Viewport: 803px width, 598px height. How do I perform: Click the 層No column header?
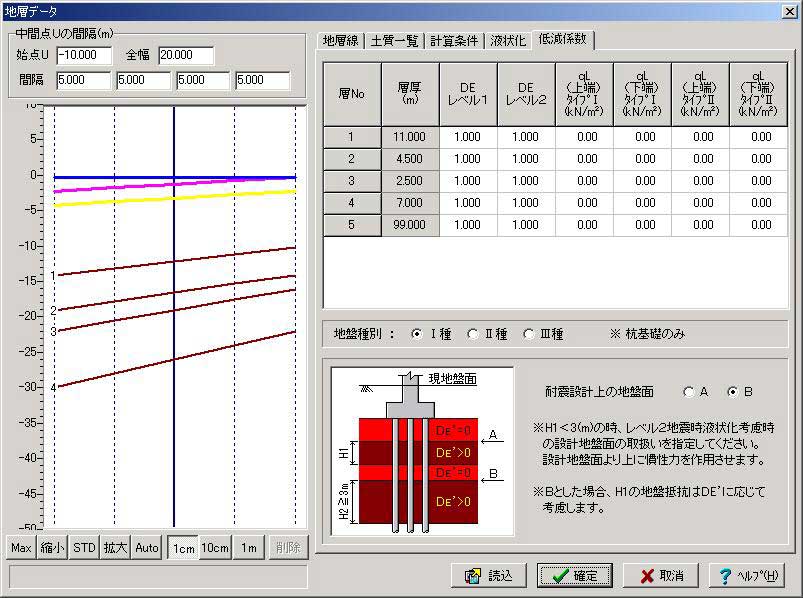point(352,94)
